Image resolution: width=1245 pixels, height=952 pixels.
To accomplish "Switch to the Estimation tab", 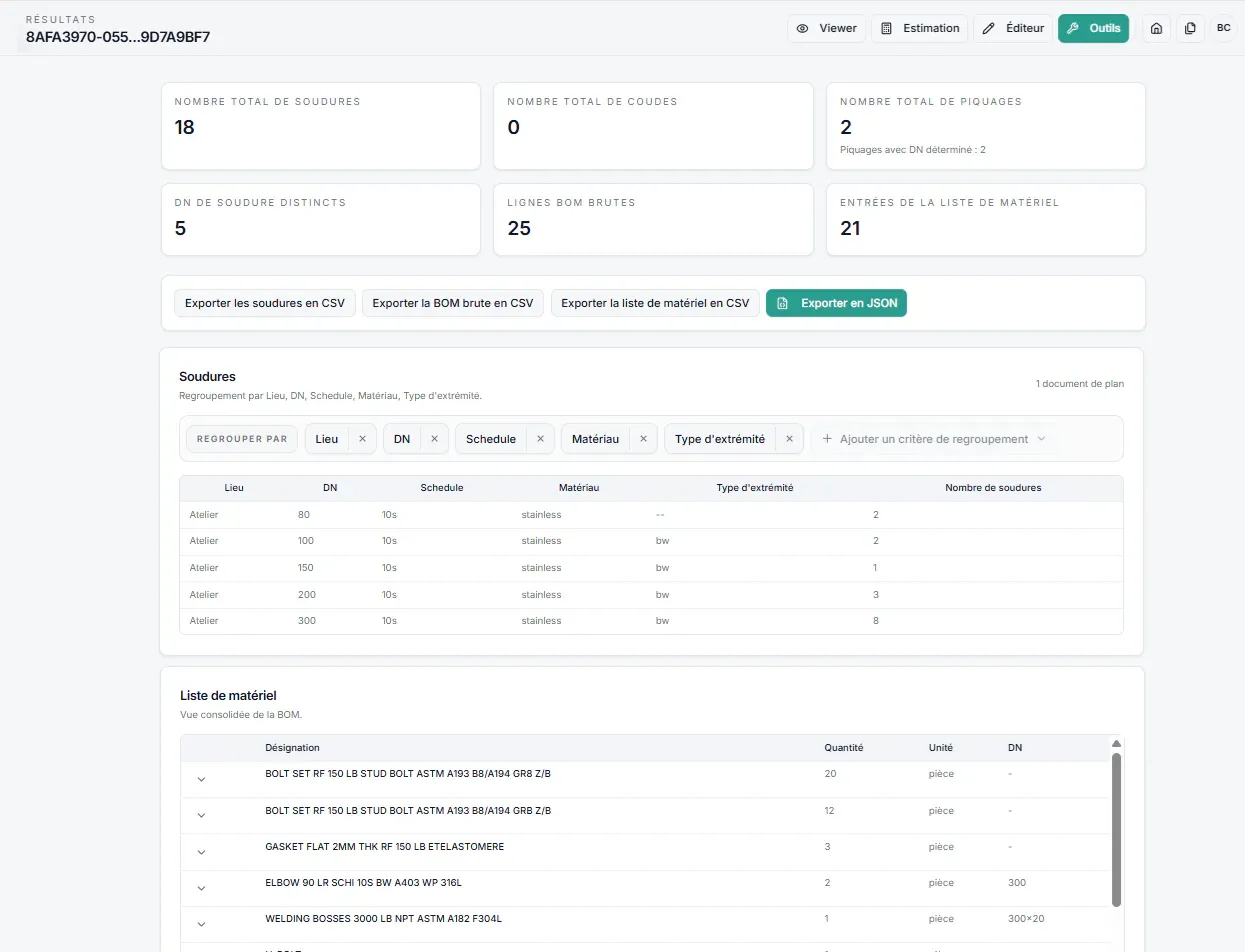I will click(x=920, y=28).
